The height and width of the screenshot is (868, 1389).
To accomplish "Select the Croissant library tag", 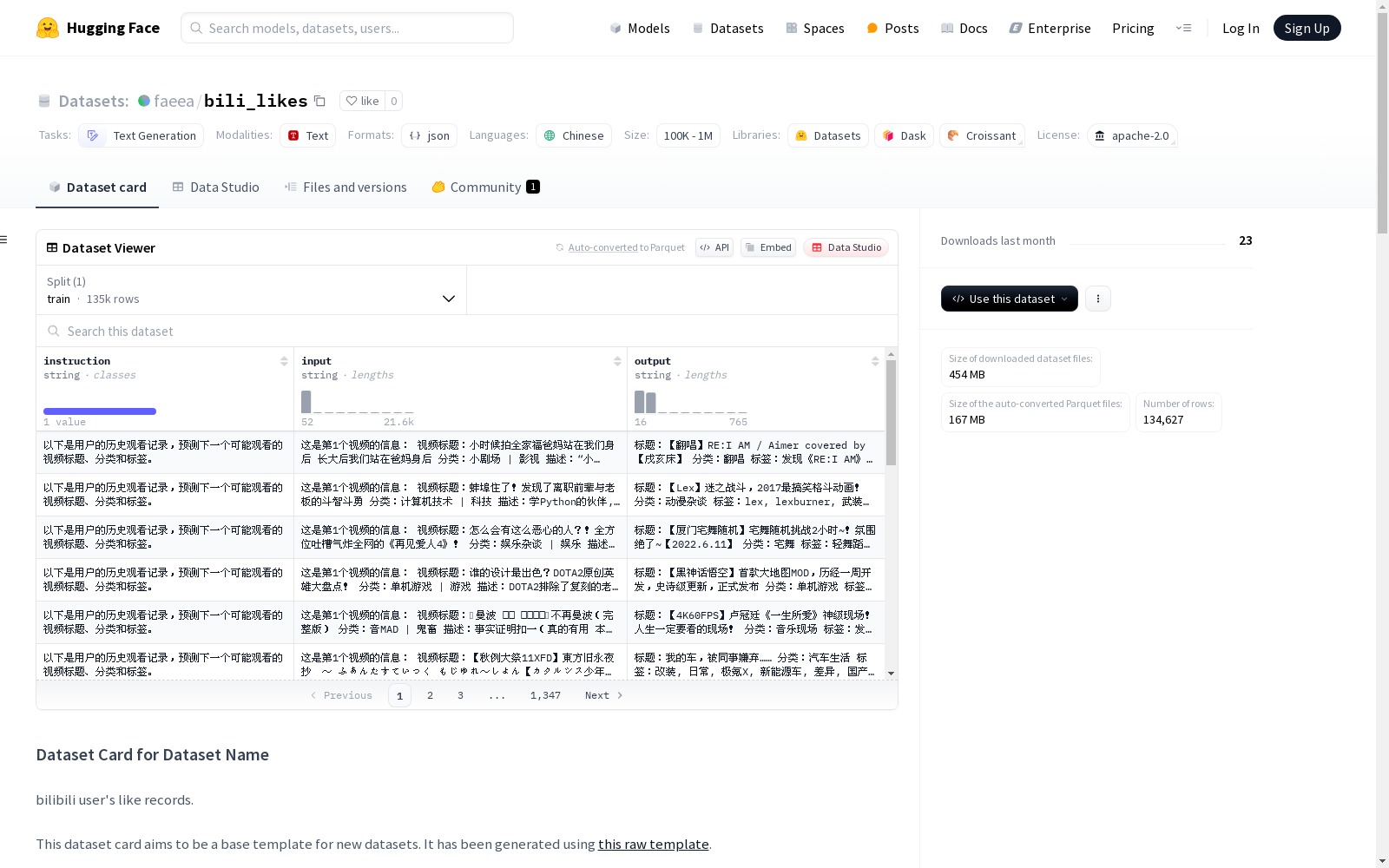I will 982,135.
